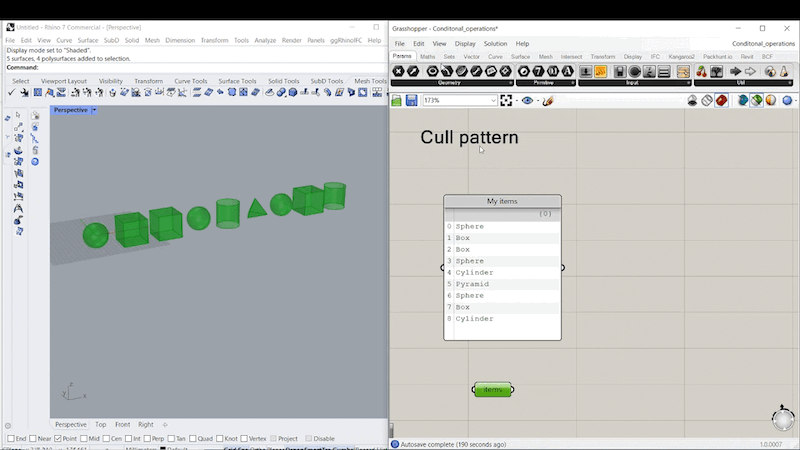Click Grasshopper save document floppy icon
Screen dimensions: 800x450
click(411, 101)
